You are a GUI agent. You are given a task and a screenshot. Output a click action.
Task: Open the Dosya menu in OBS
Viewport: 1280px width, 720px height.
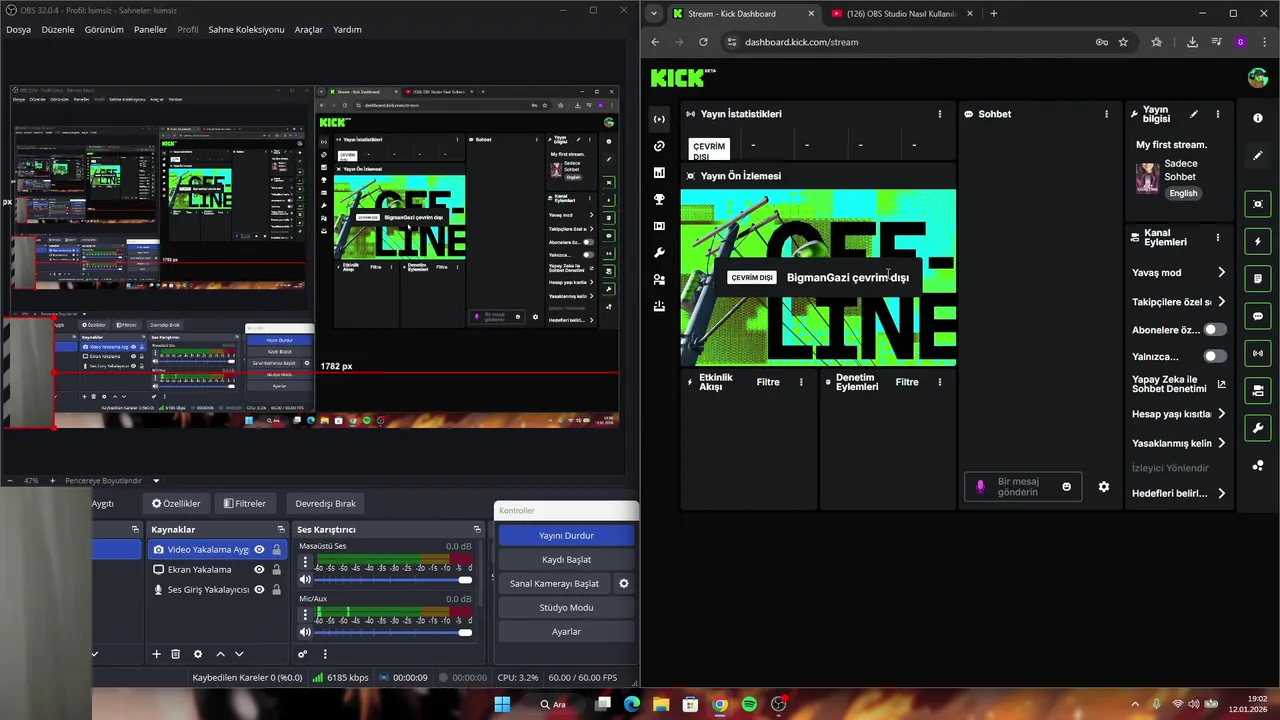coord(18,30)
